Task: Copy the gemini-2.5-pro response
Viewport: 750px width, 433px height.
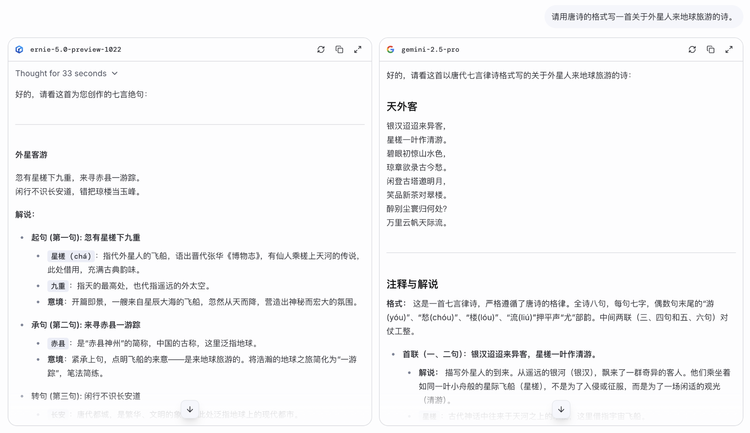Action: [710, 49]
